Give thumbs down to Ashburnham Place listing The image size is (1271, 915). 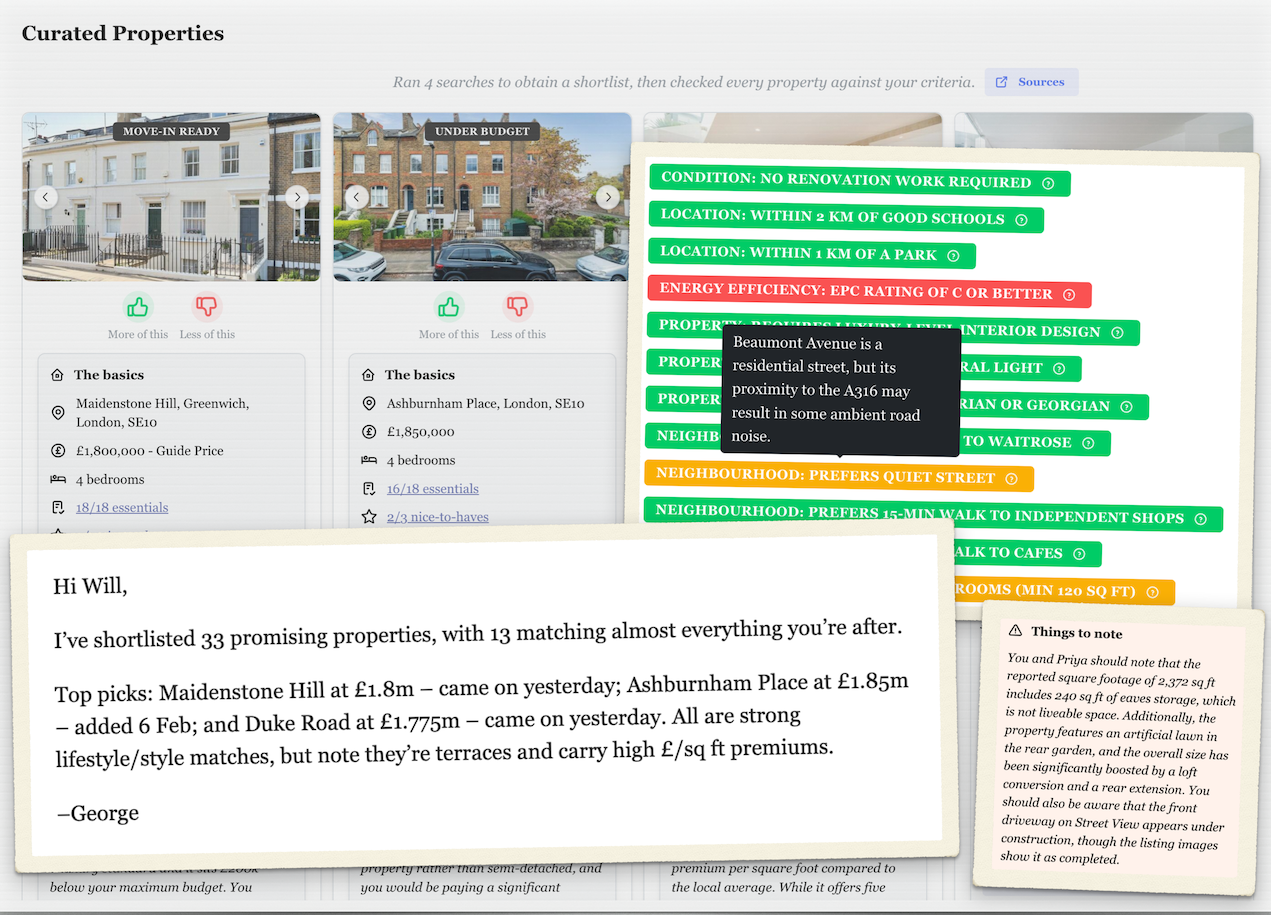coord(518,307)
